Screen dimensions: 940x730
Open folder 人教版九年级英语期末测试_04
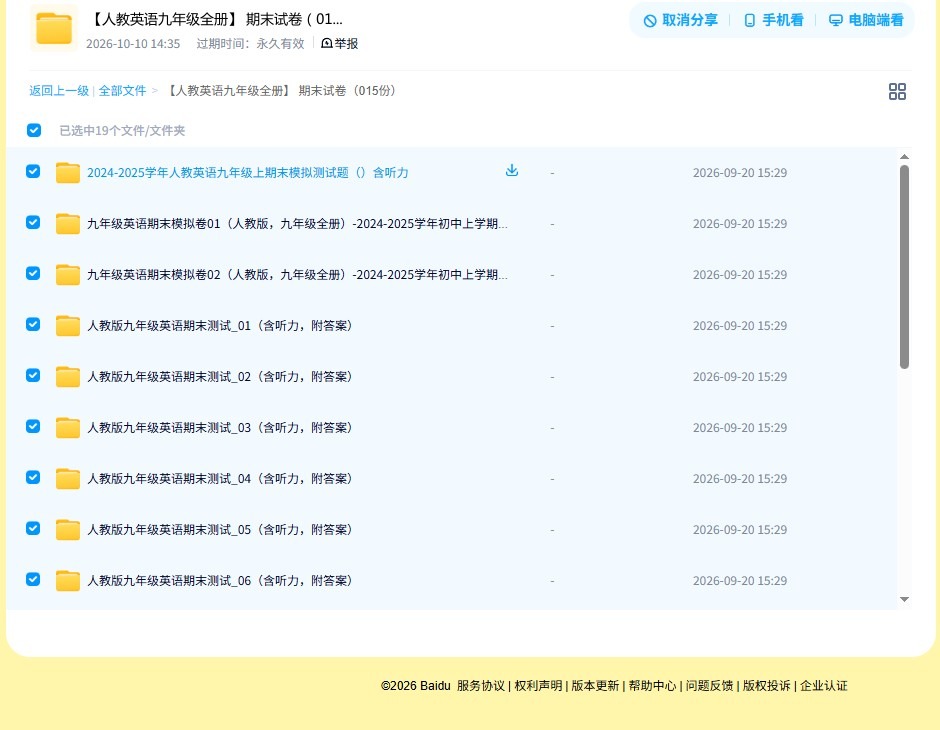219,478
